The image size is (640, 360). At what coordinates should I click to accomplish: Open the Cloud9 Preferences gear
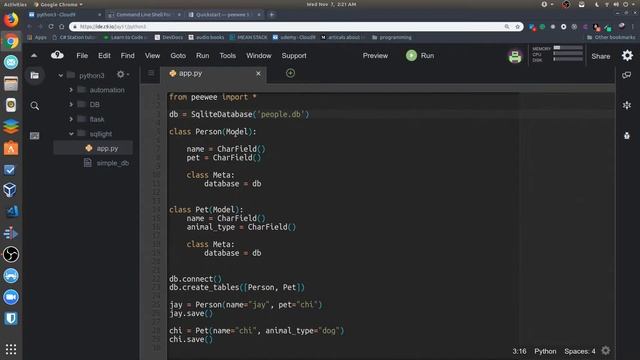(x=627, y=56)
